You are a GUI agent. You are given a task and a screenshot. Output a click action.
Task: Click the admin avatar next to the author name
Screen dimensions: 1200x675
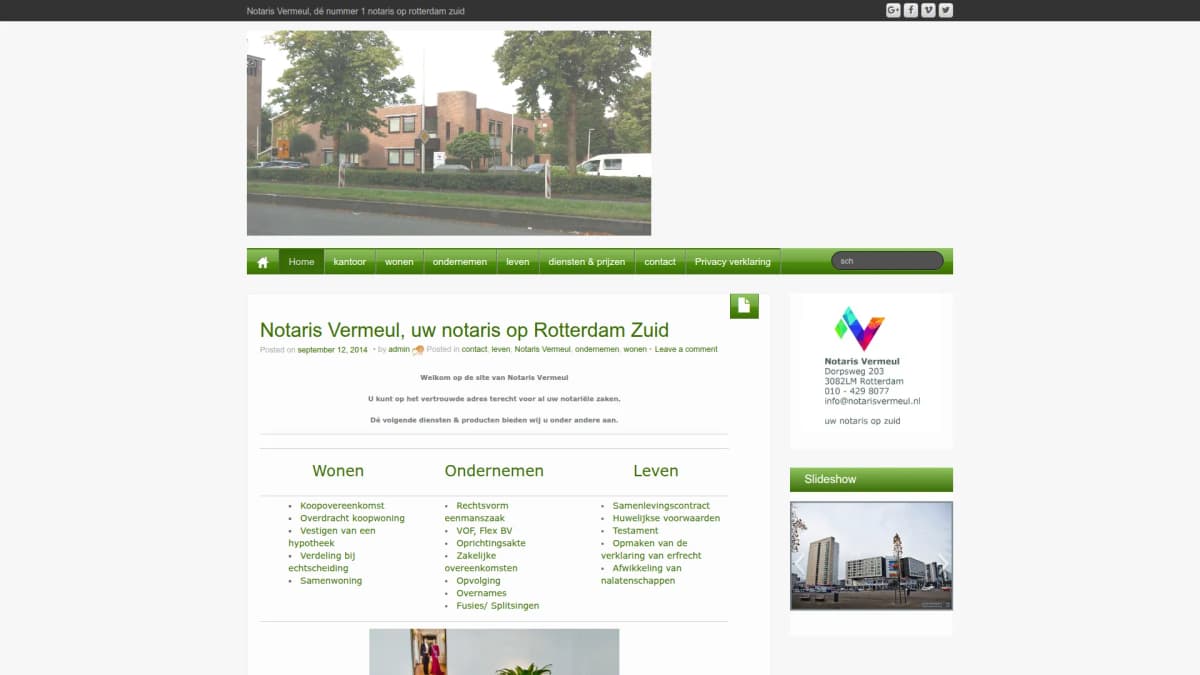pyautogui.click(x=417, y=350)
